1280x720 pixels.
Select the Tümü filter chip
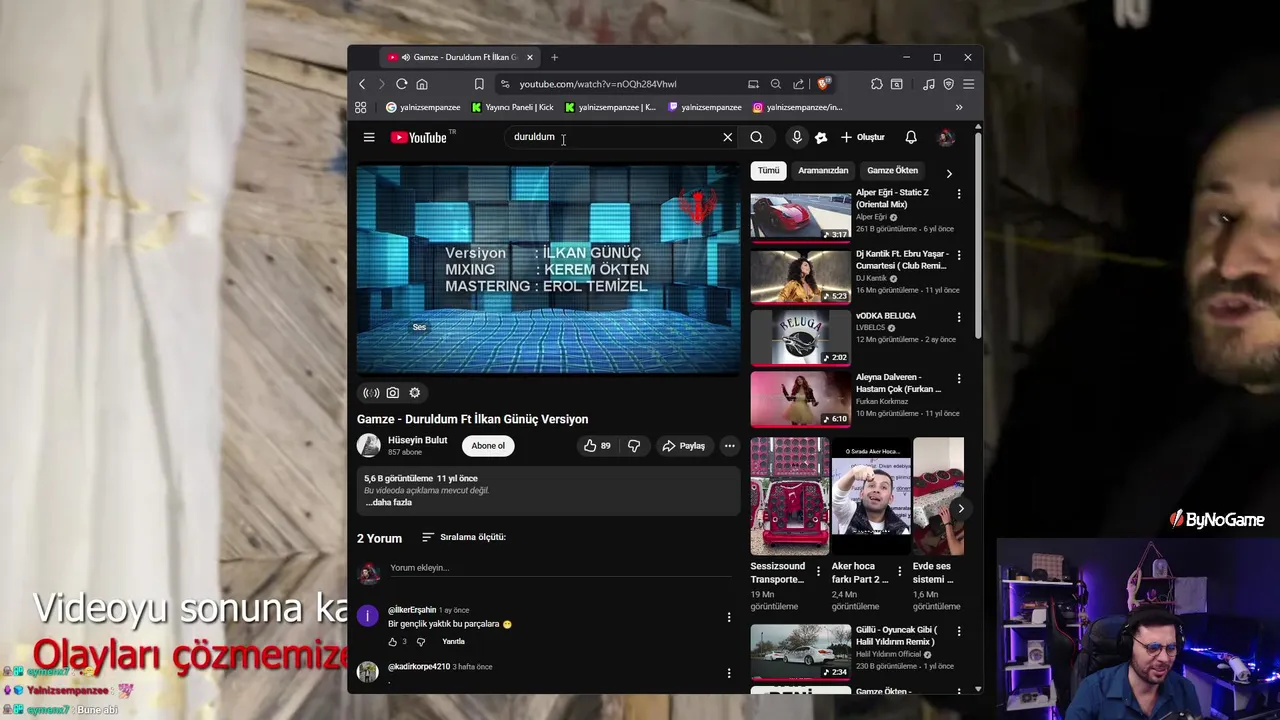768,170
